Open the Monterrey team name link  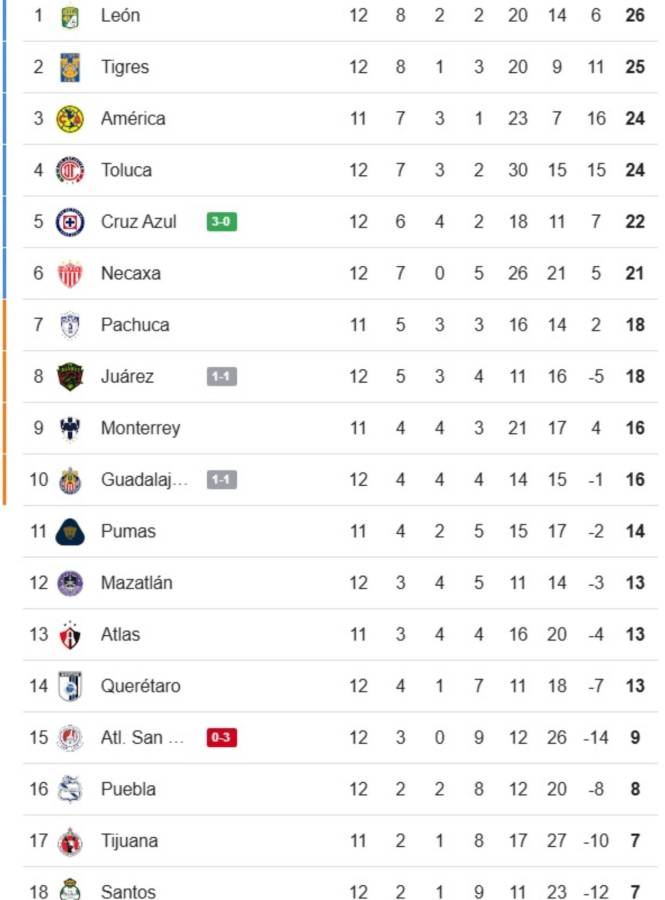tap(140, 428)
